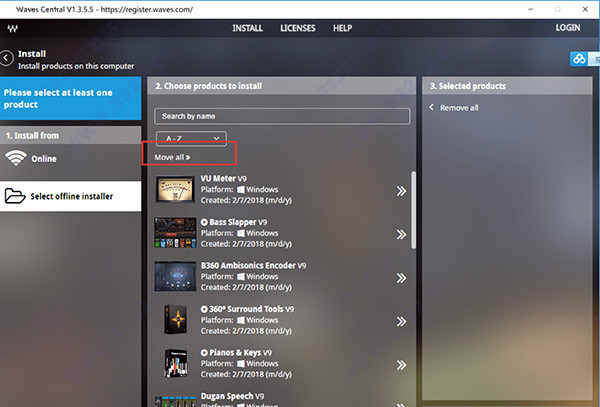Click the Wi-Fi Online icon
This screenshot has width=600, height=407.
click(x=16, y=158)
